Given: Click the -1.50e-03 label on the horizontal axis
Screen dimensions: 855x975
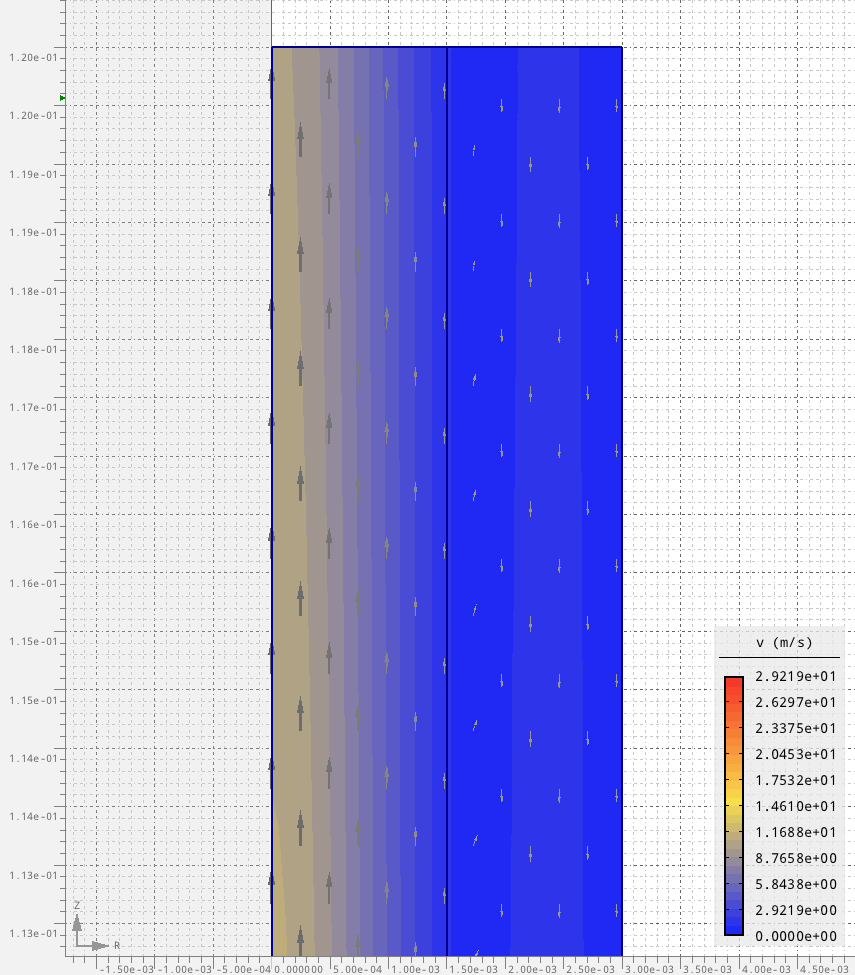Looking at the screenshot, I should [x=126, y=968].
